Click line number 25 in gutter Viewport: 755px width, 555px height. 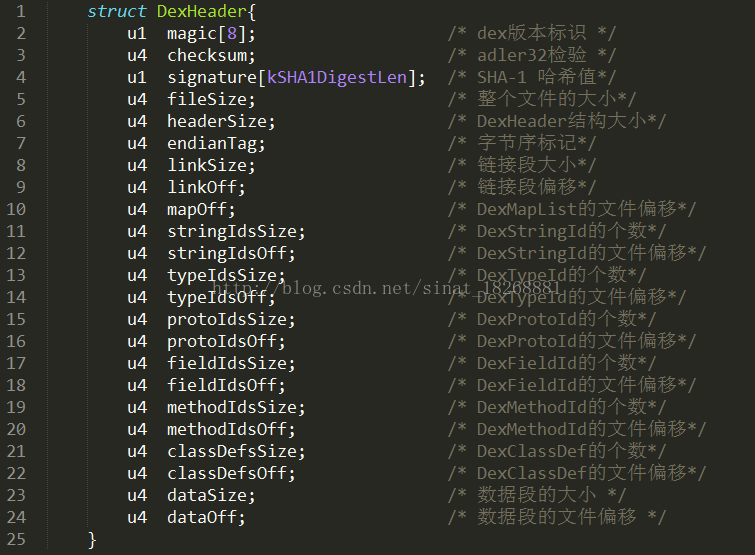pyautogui.click(x=16, y=540)
